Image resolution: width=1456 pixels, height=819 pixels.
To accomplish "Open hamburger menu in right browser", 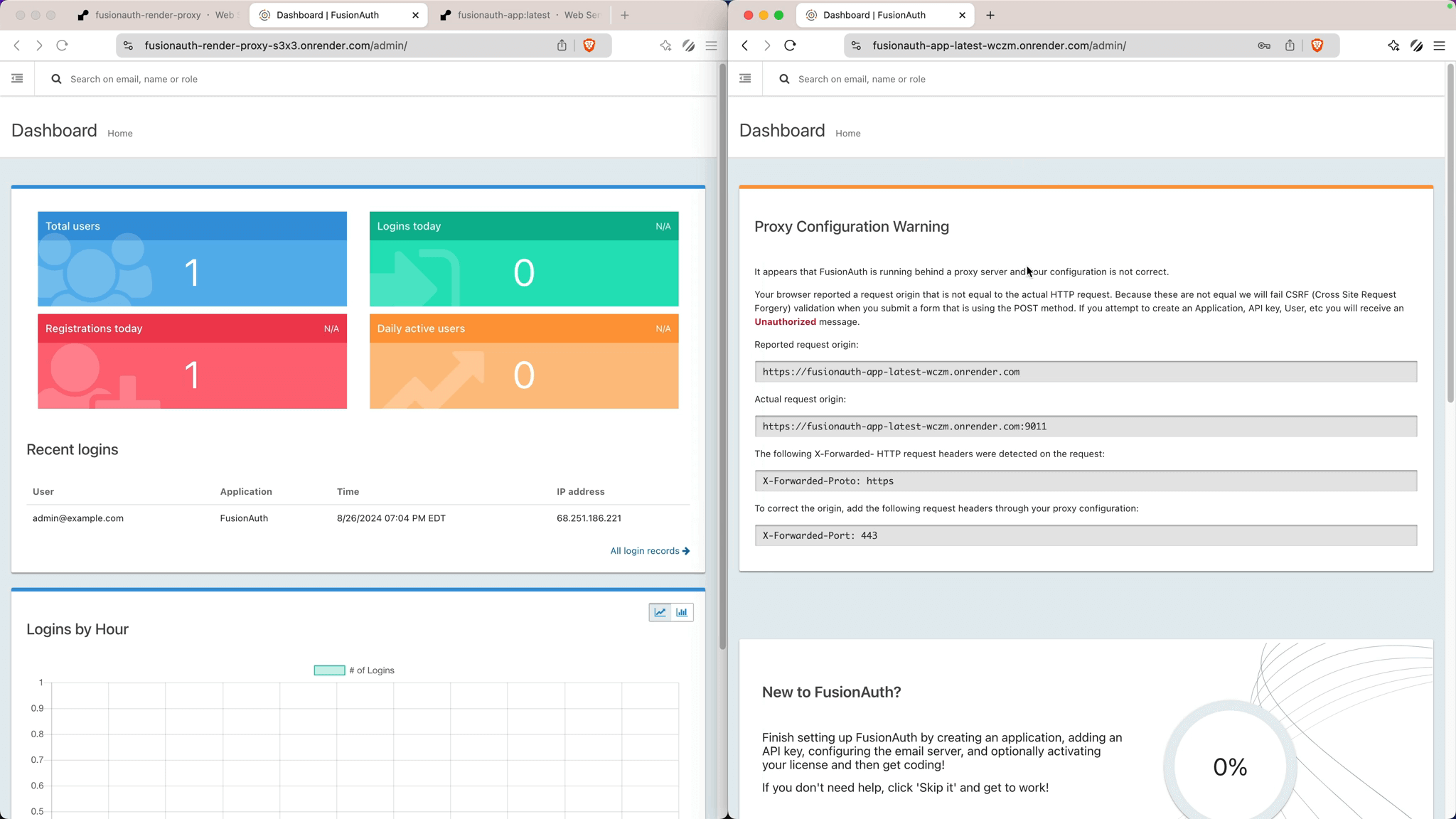I will coord(1439,45).
